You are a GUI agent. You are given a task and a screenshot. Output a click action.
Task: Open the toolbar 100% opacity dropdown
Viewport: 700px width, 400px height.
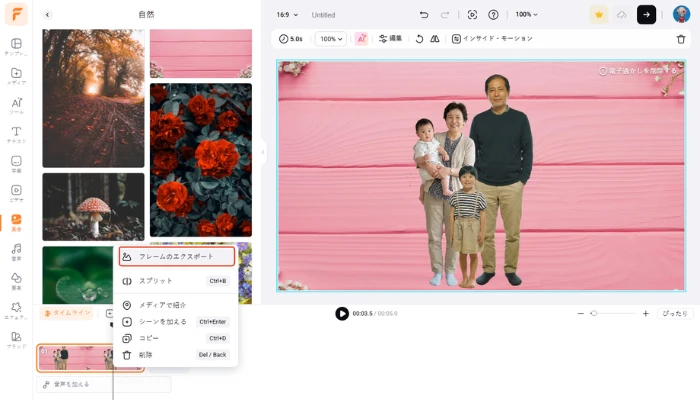click(x=331, y=39)
